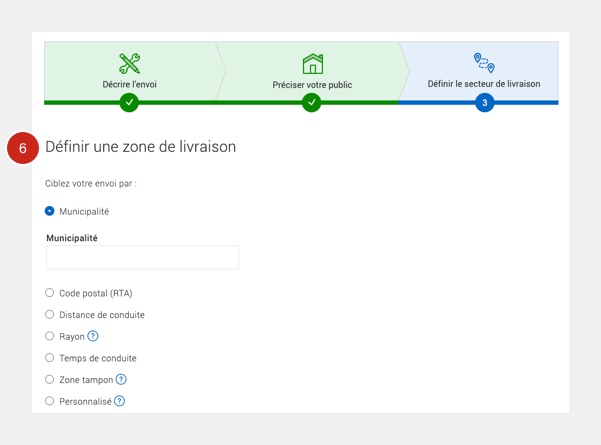This screenshot has height=445, width=601.
Task: Choose the Personnalisé radio option
Action: (49, 401)
